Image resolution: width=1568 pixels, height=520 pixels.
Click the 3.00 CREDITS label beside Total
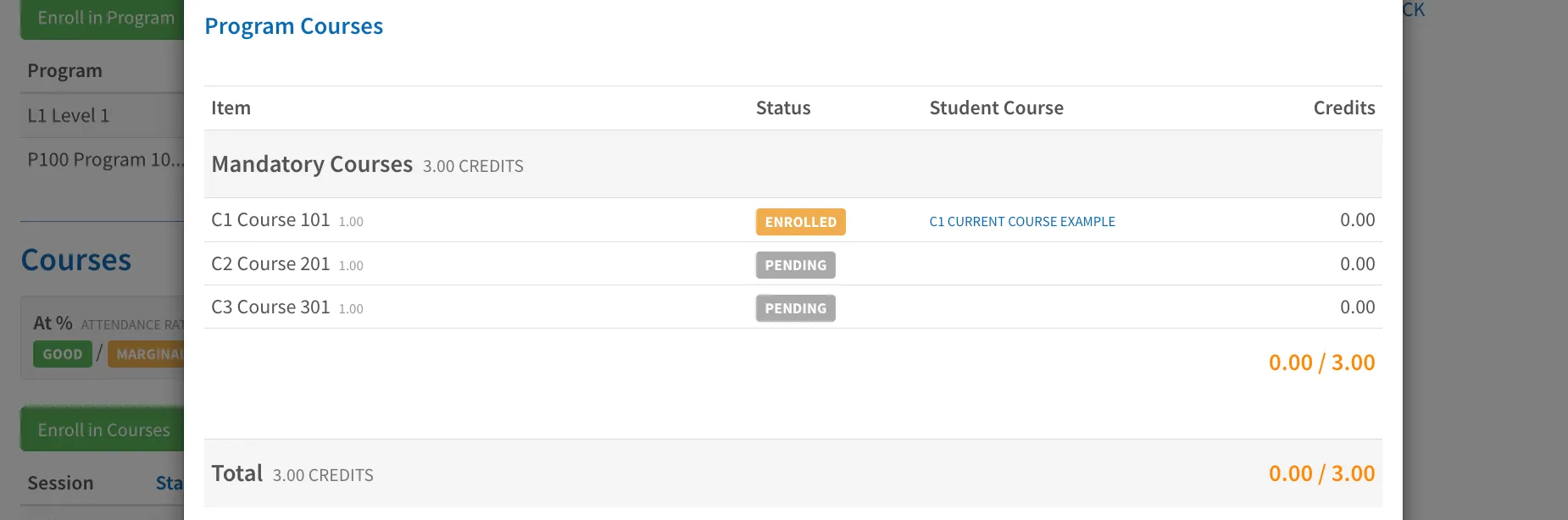(323, 475)
